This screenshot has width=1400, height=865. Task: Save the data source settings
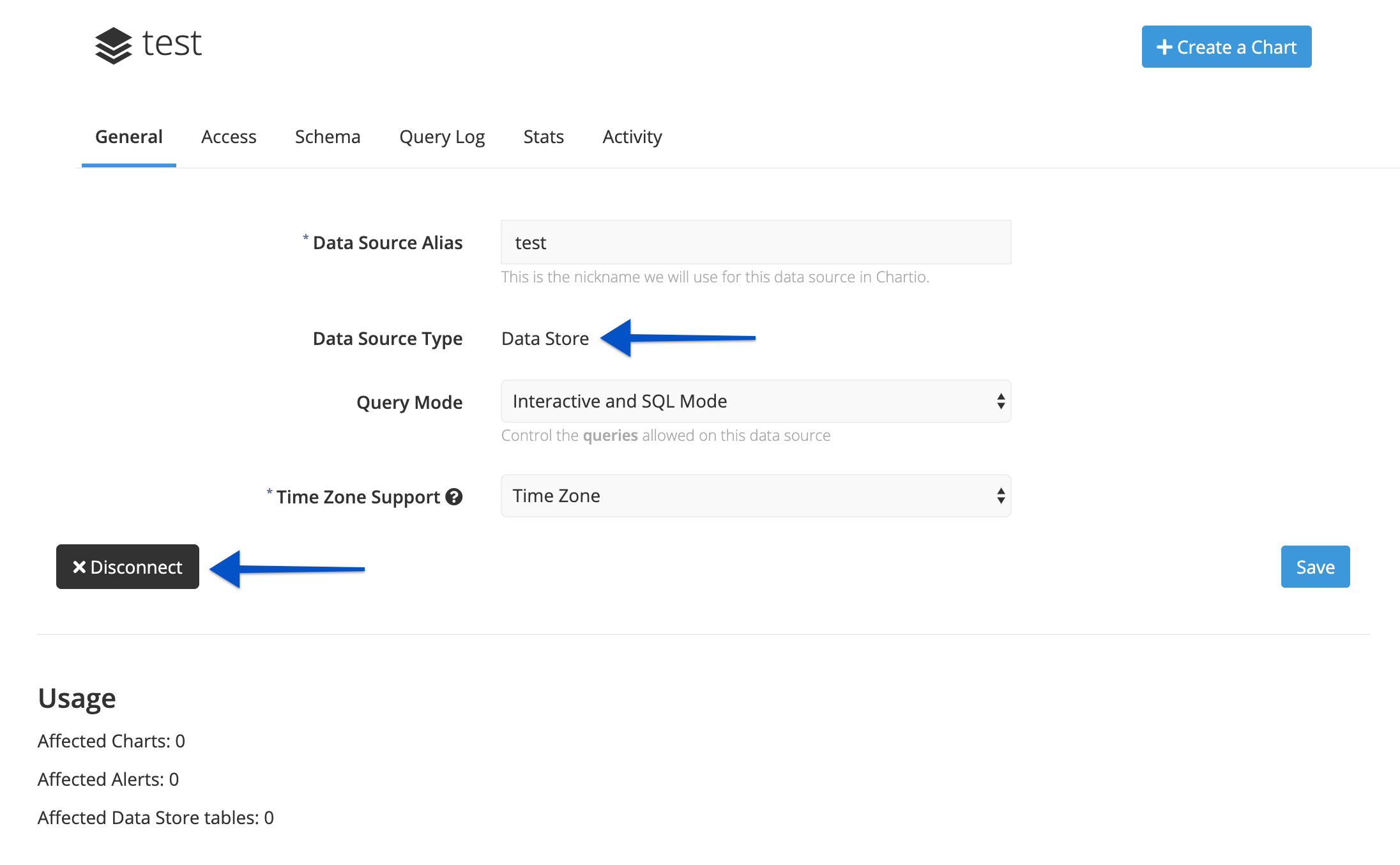click(1315, 567)
